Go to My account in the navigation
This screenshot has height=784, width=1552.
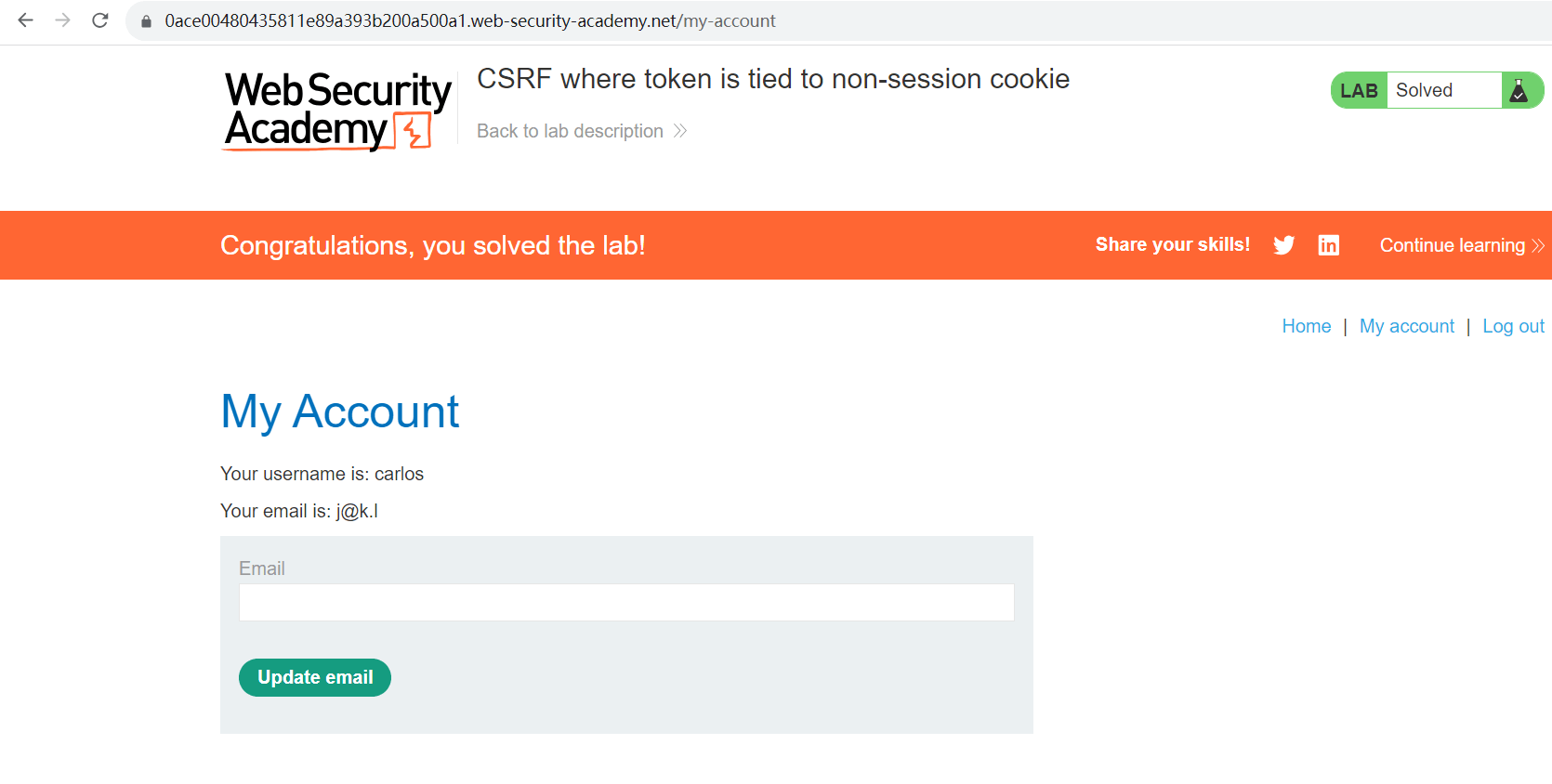[x=1406, y=326]
